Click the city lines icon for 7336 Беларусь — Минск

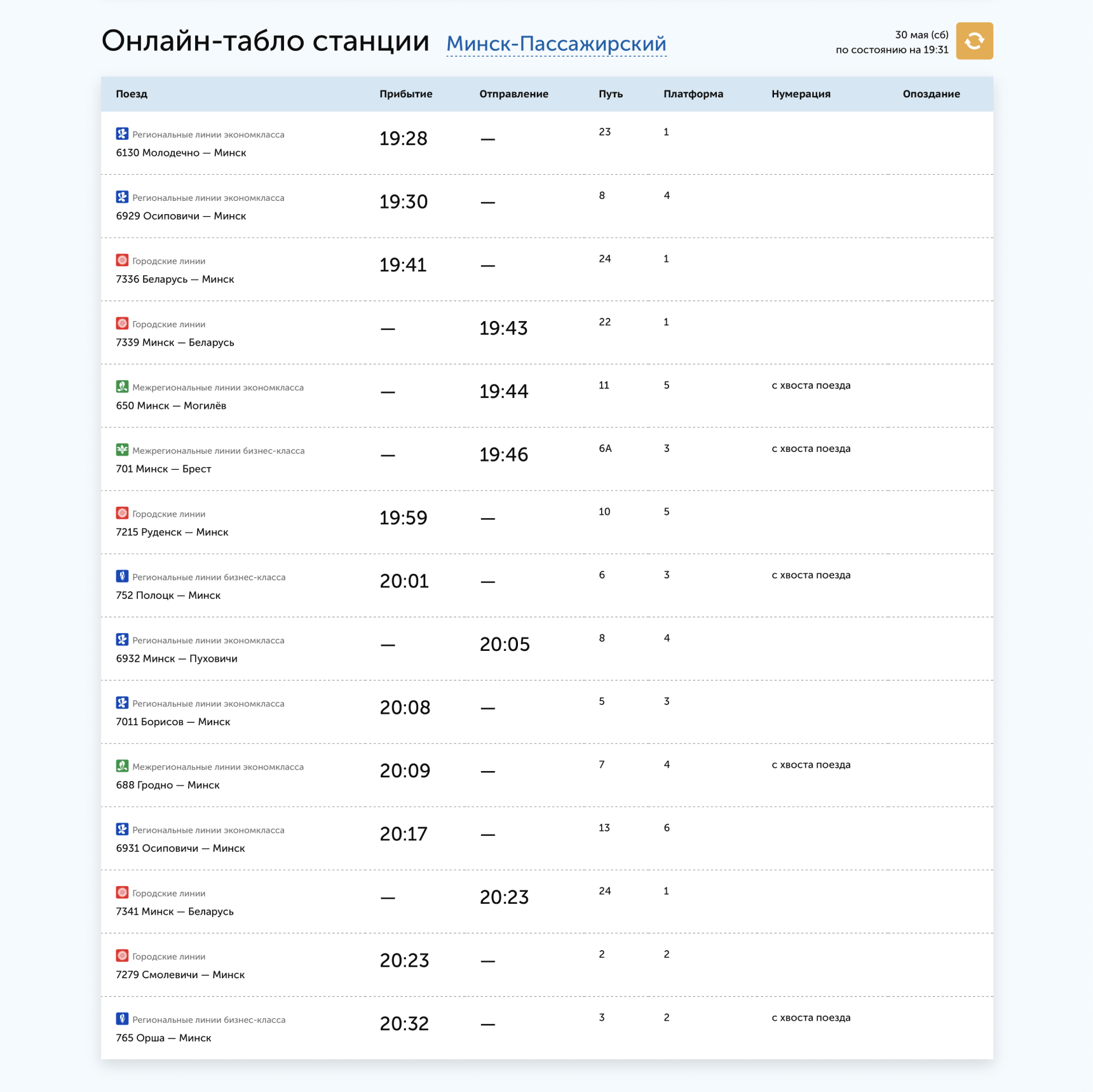(122, 261)
